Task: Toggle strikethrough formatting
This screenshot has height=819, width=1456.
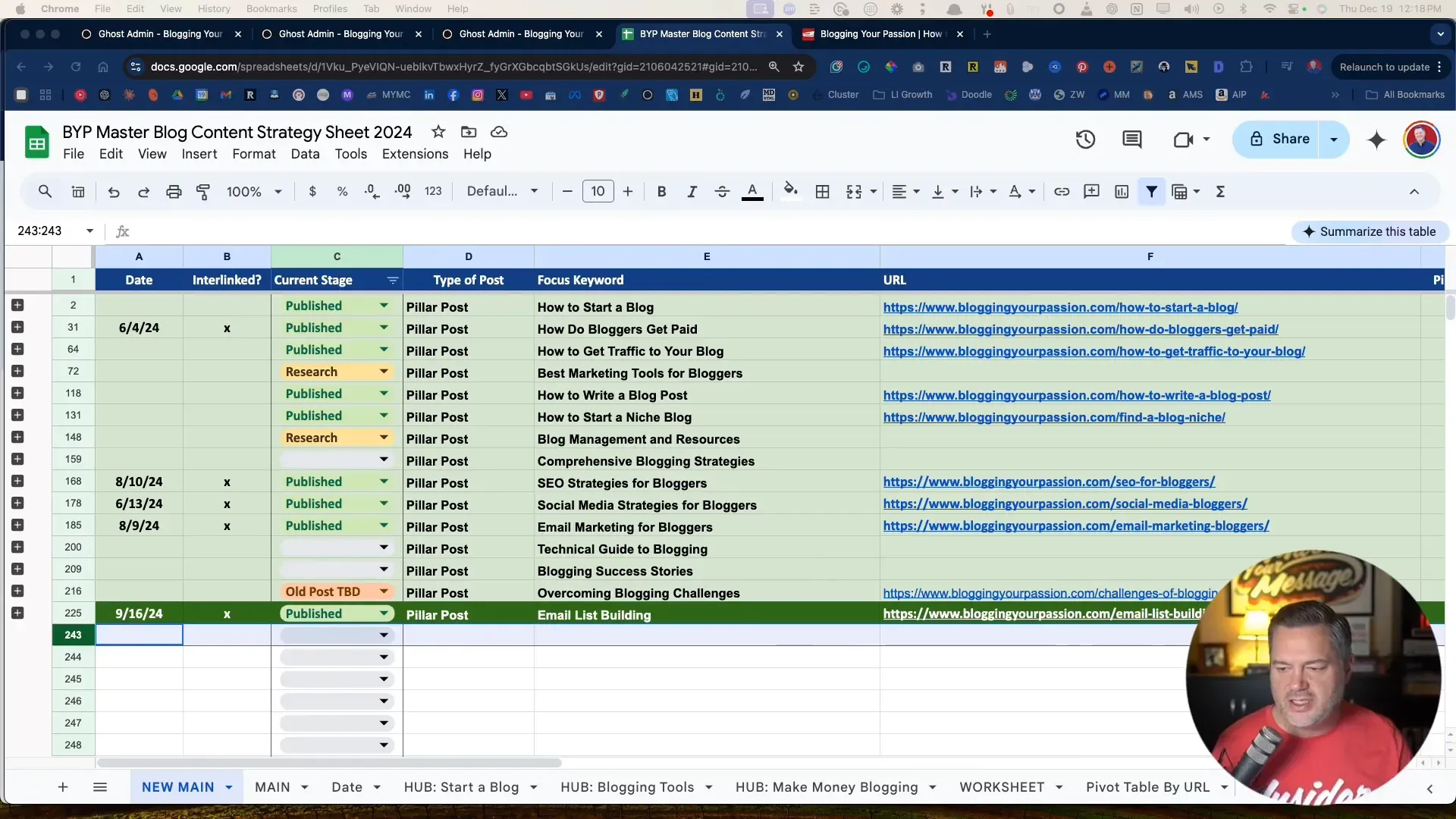Action: [x=722, y=192]
